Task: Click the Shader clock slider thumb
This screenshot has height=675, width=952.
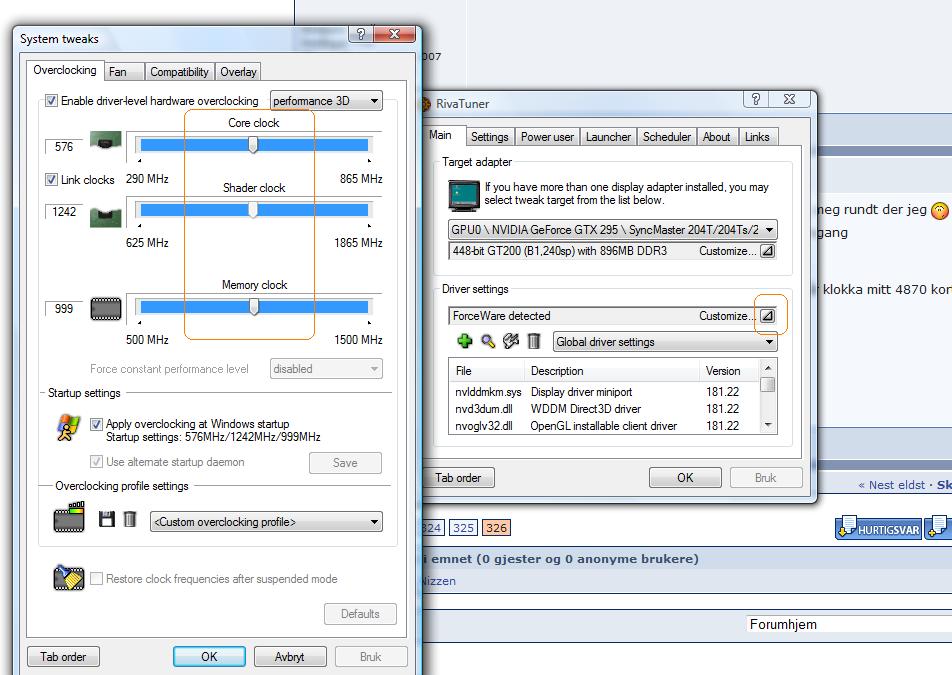Action: point(253,210)
